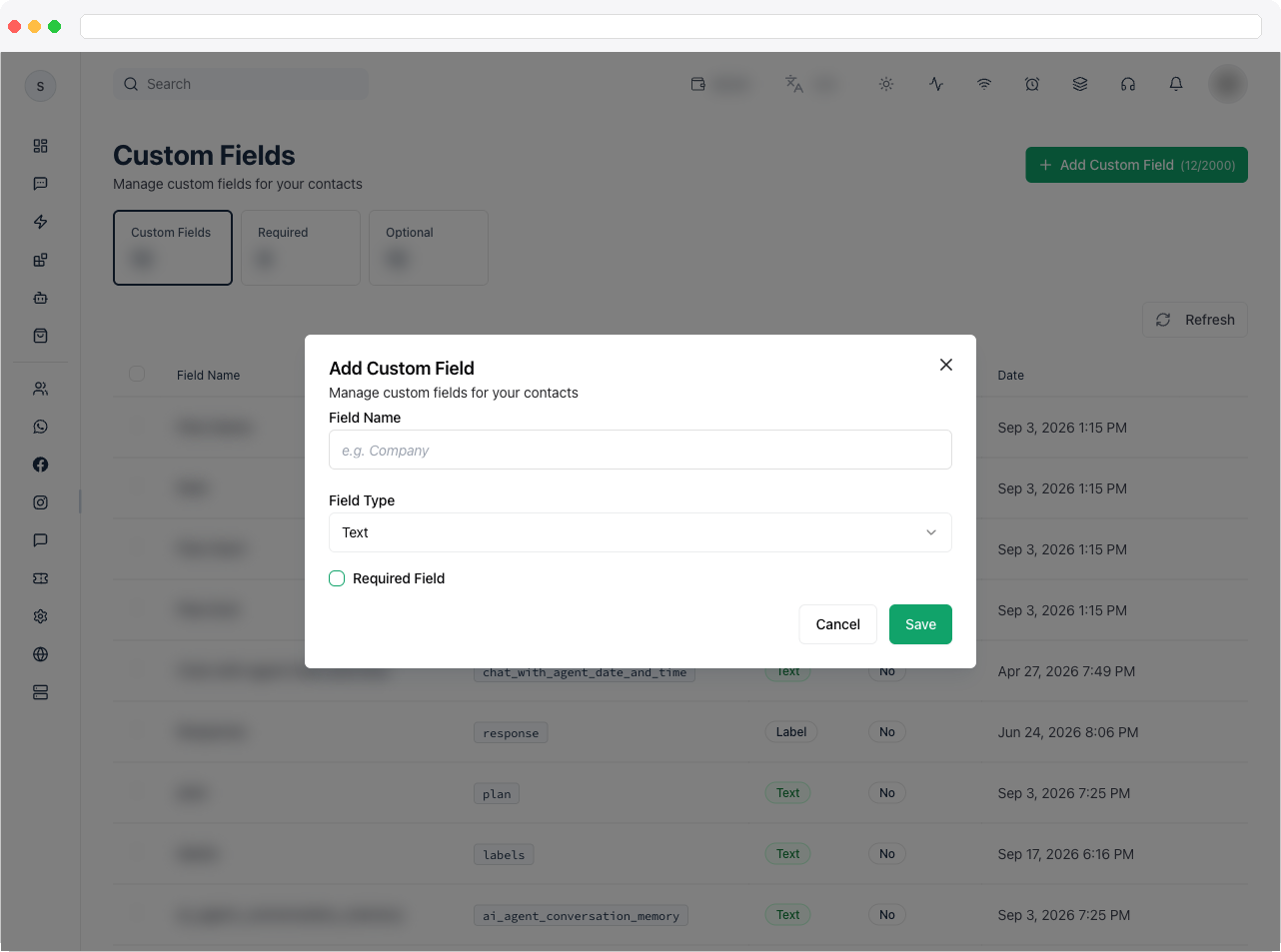Screen dimensions: 1281x952
Task: Open the bot icon in sidebar
Action: [40, 298]
